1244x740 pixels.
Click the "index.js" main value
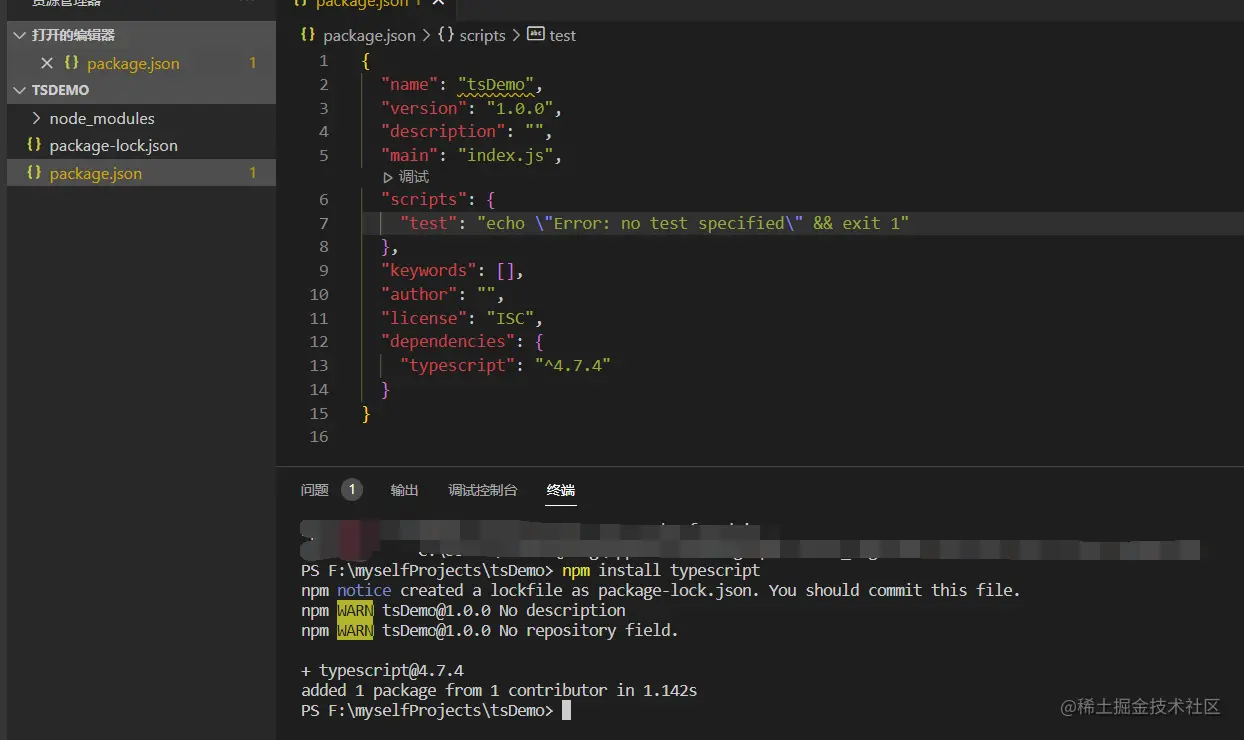506,155
